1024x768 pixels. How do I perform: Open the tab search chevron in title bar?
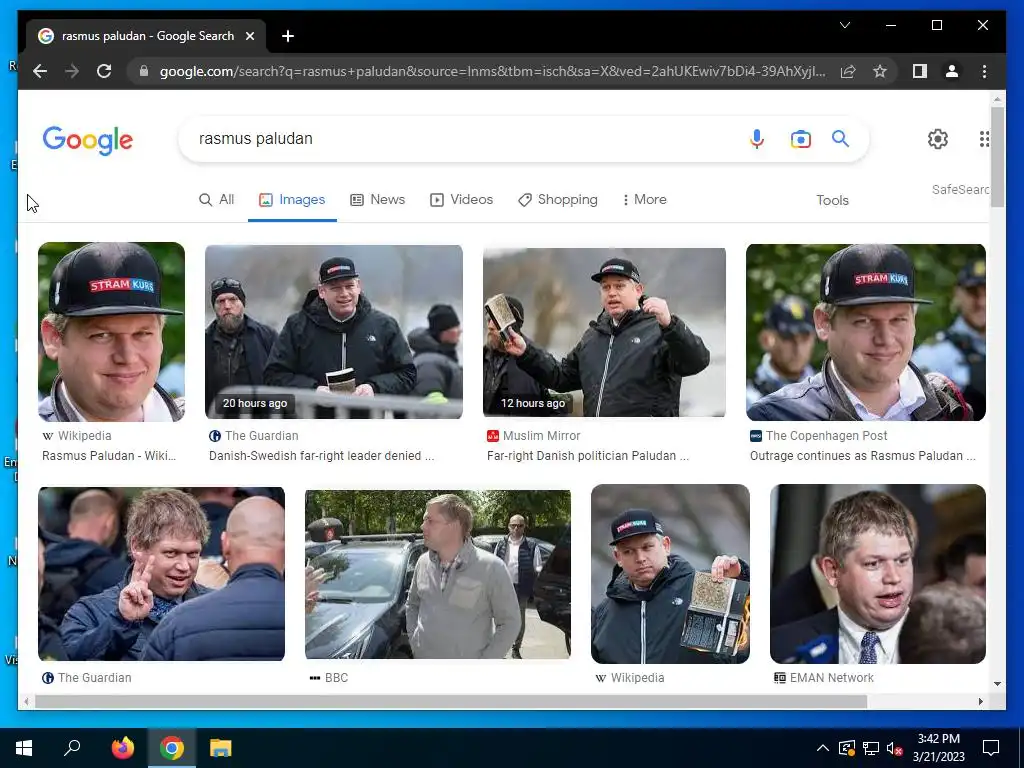[x=844, y=25]
